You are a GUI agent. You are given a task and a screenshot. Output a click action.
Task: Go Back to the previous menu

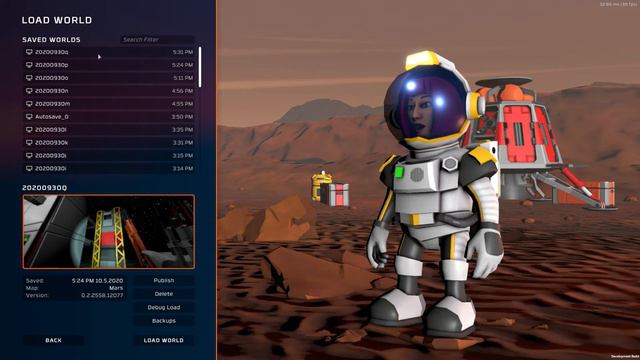pos(53,340)
